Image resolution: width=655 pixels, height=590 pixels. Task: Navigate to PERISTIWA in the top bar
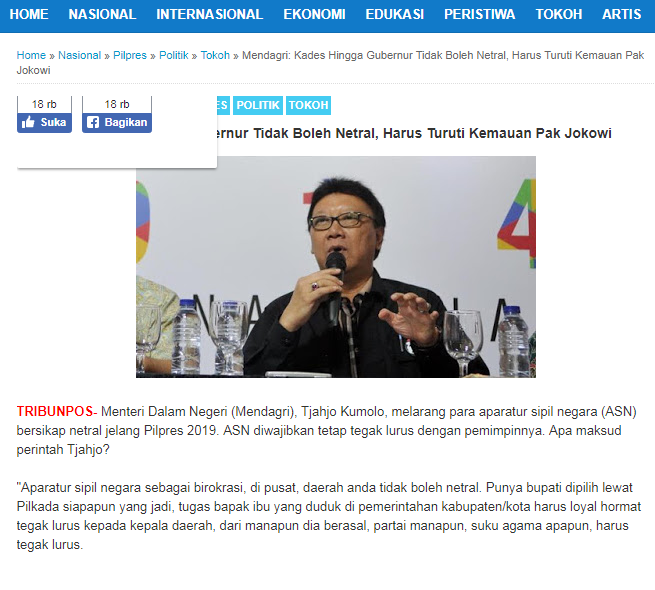(480, 14)
